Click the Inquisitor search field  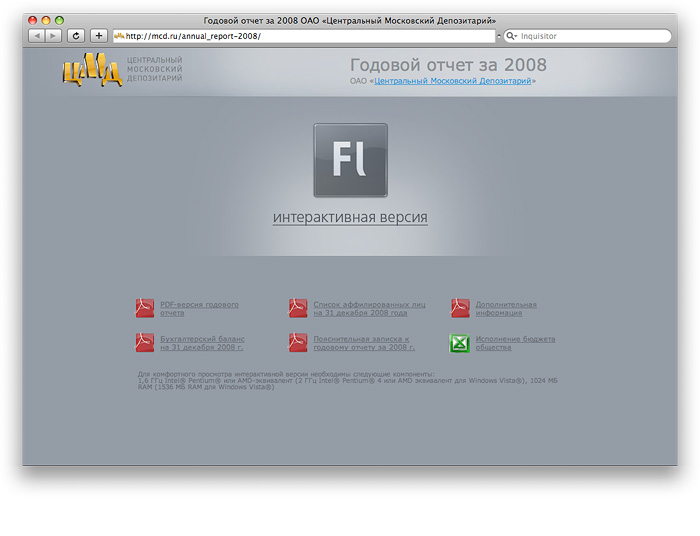pos(588,36)
